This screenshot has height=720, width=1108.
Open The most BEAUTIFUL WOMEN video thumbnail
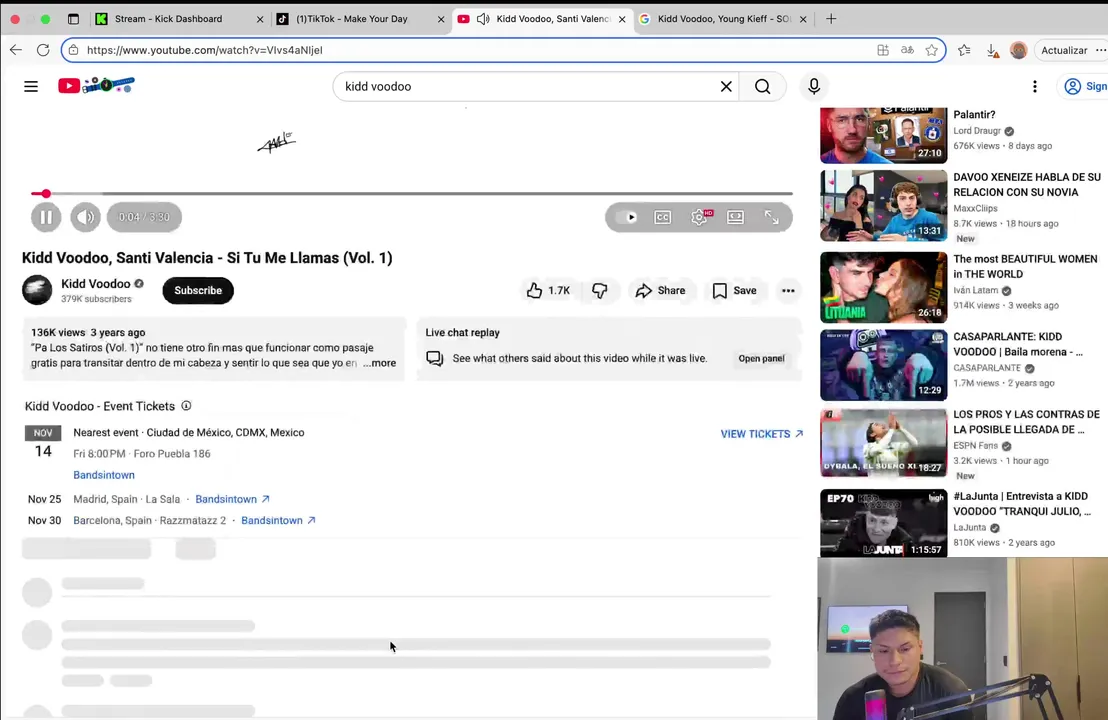(883, 288)
